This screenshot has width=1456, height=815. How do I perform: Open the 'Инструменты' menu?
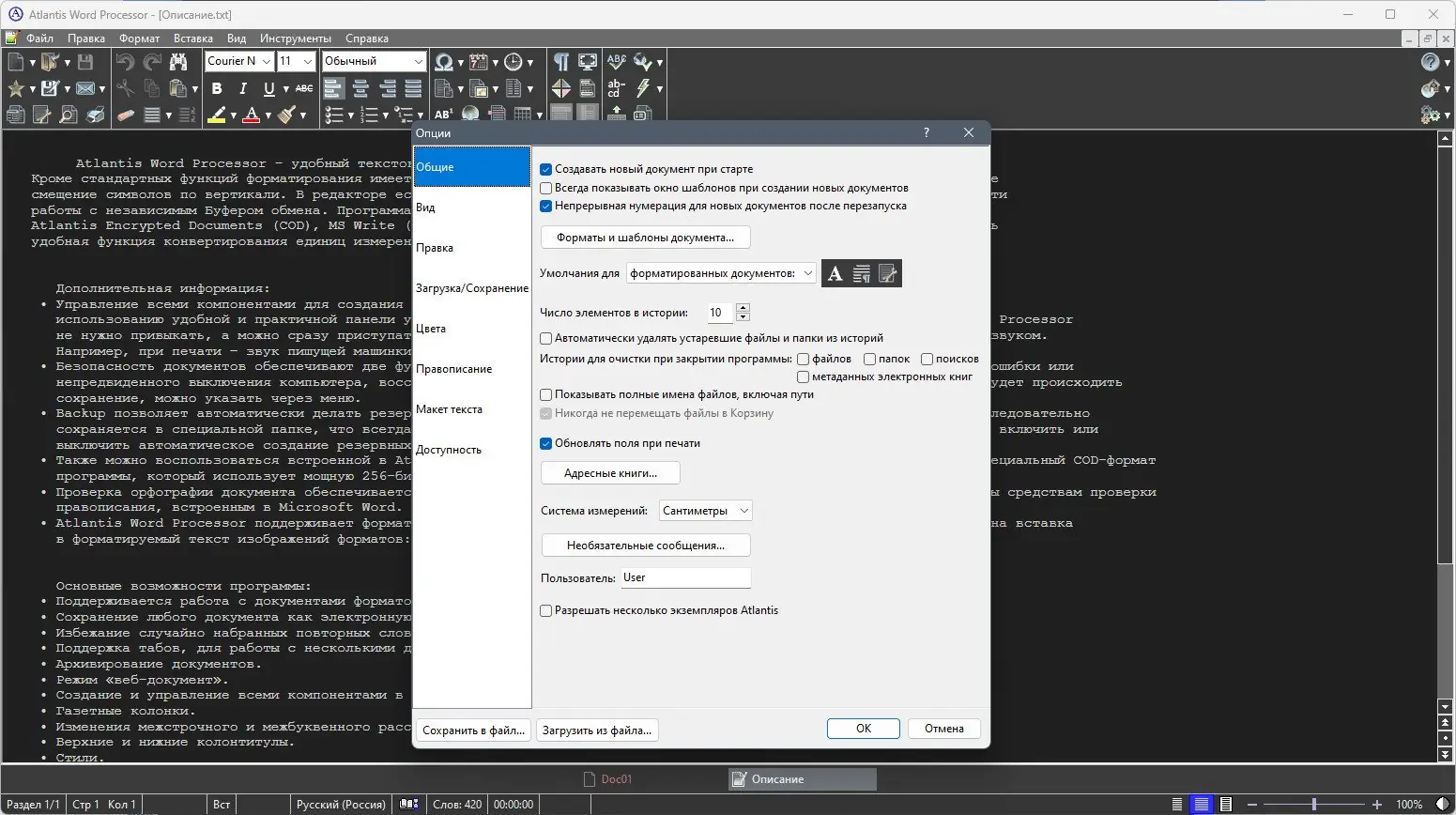(x=295, y=38)
